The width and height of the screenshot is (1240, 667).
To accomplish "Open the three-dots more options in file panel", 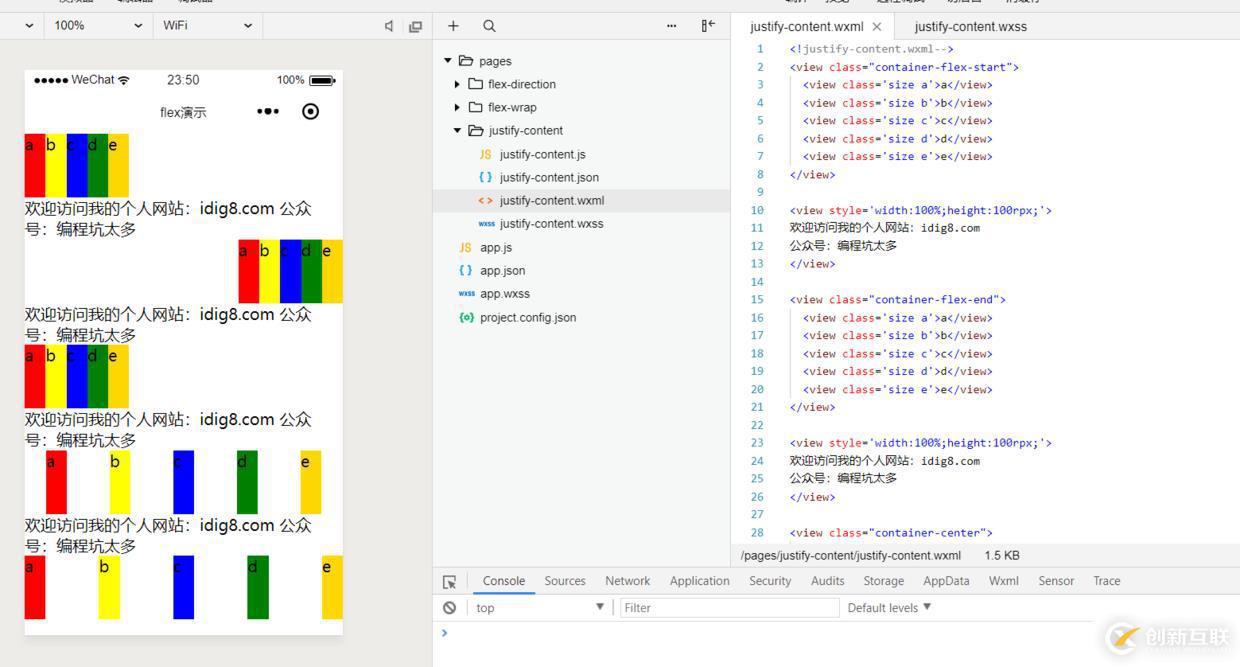I will pyautogui.click(x=671, y=26).
